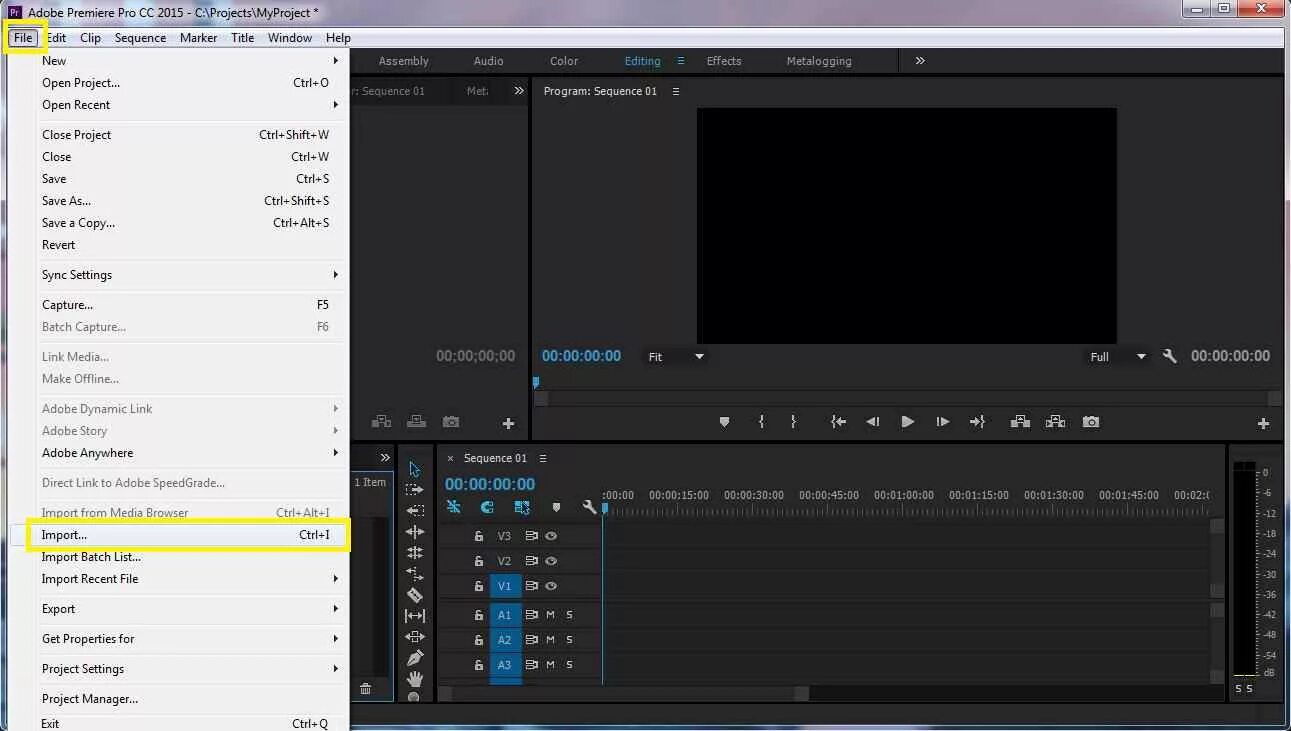Open Source monitor button editor plus
Image resolution: width=1291 pixels, height=731 pixels.
508,423
